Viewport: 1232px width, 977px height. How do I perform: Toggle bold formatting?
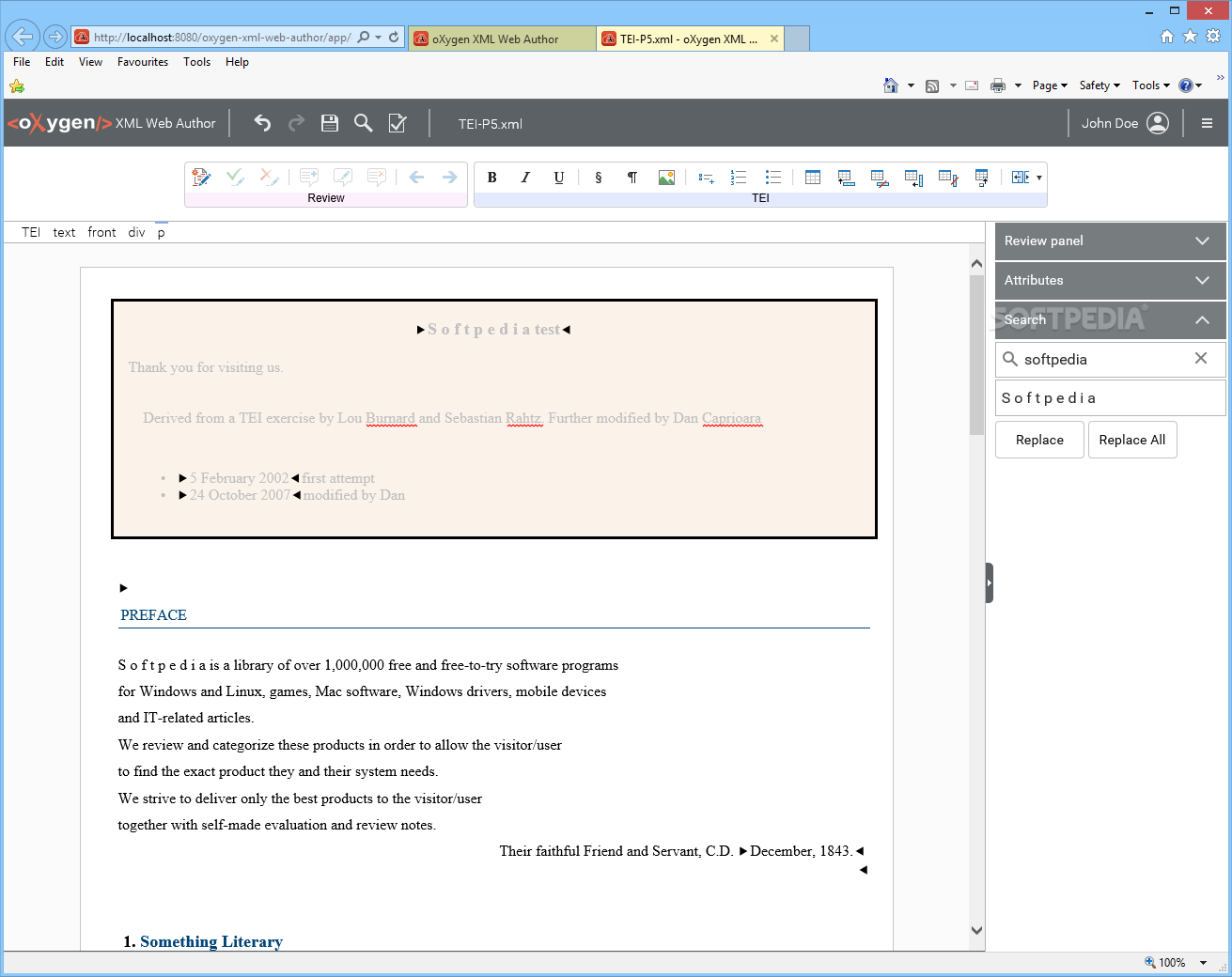coord(491,178)
